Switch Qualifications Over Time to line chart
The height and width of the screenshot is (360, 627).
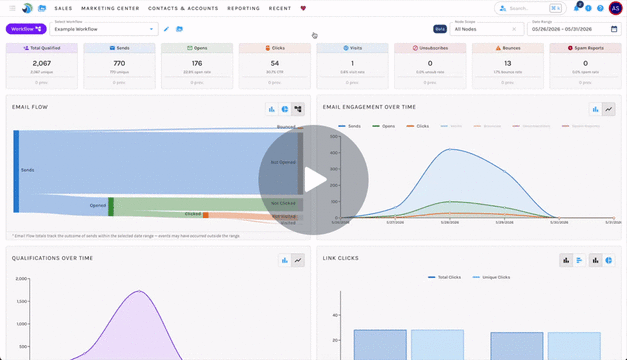pos(298,260)
